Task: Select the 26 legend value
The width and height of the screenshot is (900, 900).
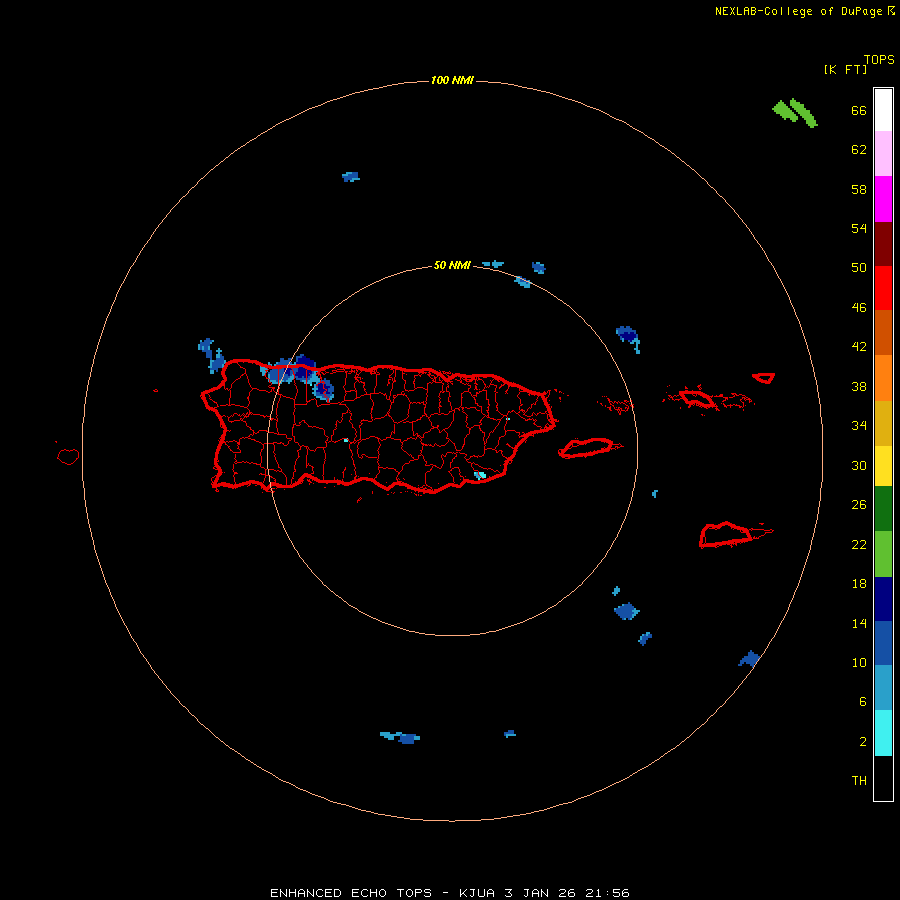Action: (859, 505)
